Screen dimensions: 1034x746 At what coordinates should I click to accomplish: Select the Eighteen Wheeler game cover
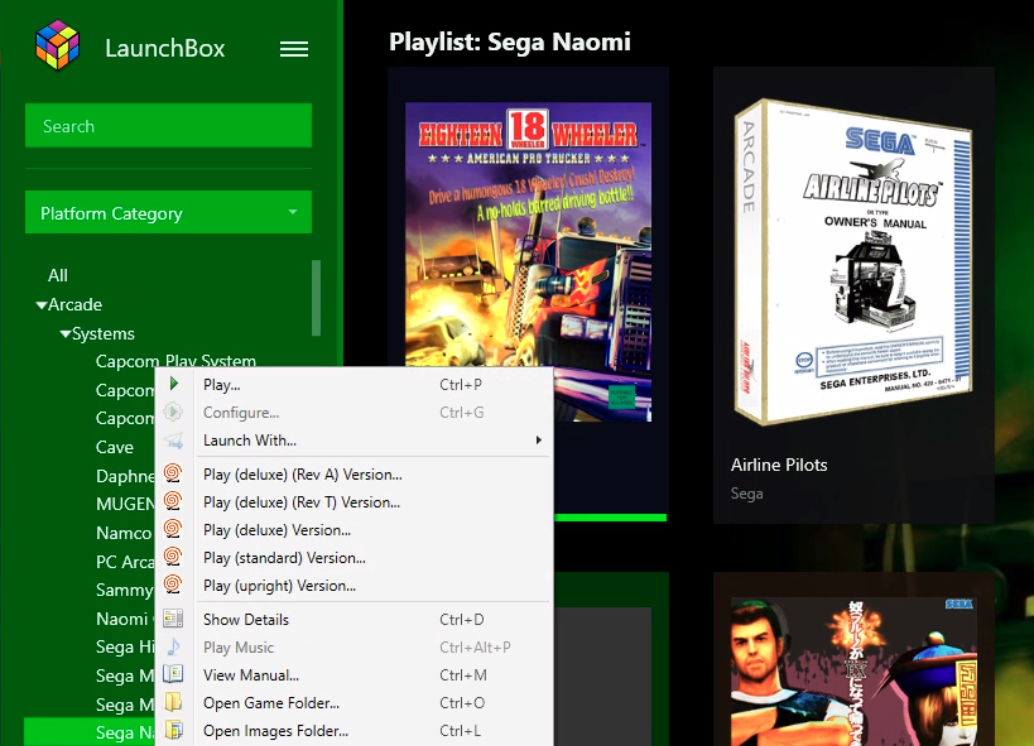coord(528,234)
